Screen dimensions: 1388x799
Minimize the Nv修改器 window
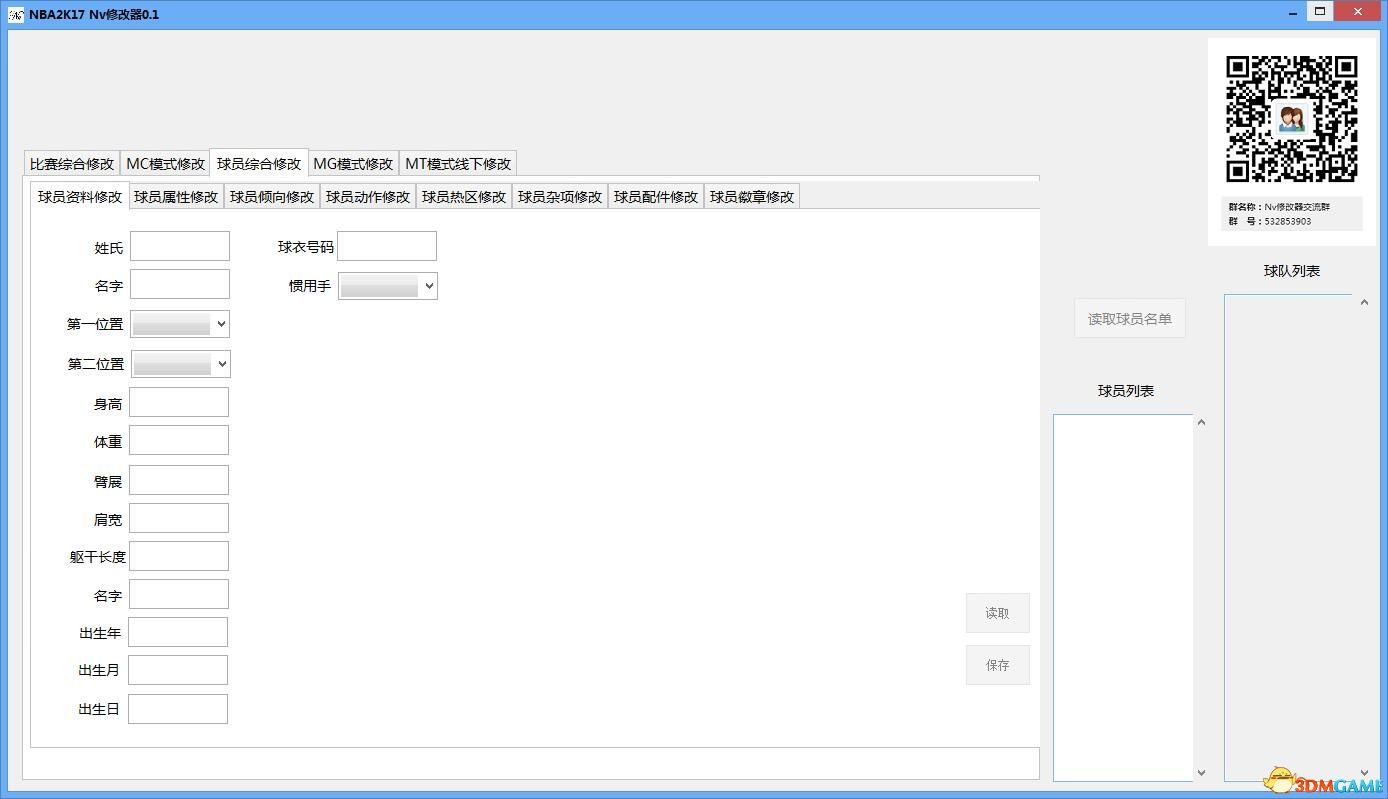1295,12
